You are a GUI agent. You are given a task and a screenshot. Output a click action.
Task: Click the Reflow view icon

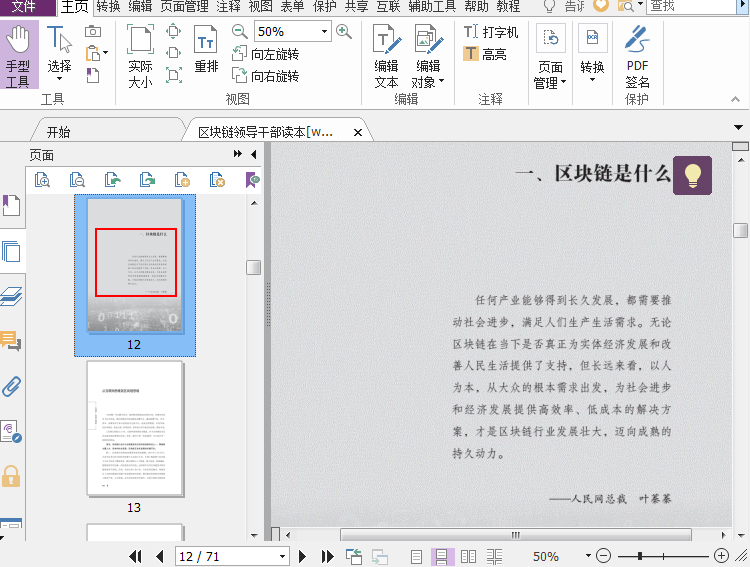(206, 49)
